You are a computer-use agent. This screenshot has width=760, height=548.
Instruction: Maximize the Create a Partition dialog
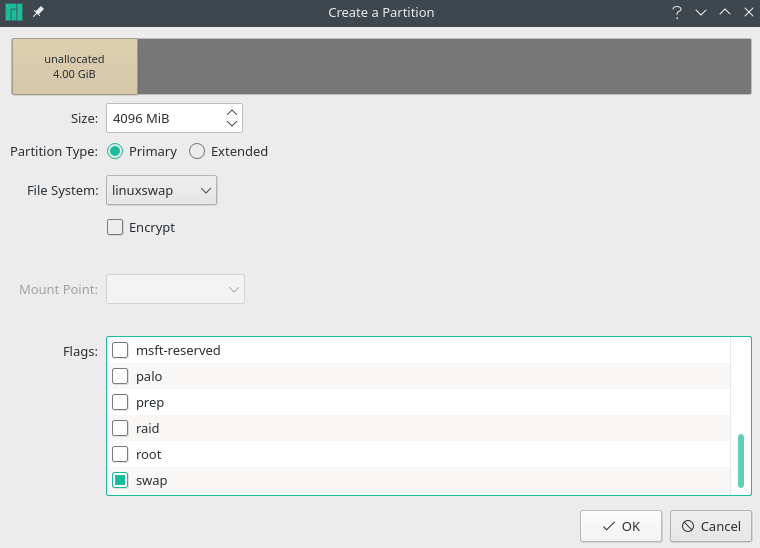click(725, 12)
